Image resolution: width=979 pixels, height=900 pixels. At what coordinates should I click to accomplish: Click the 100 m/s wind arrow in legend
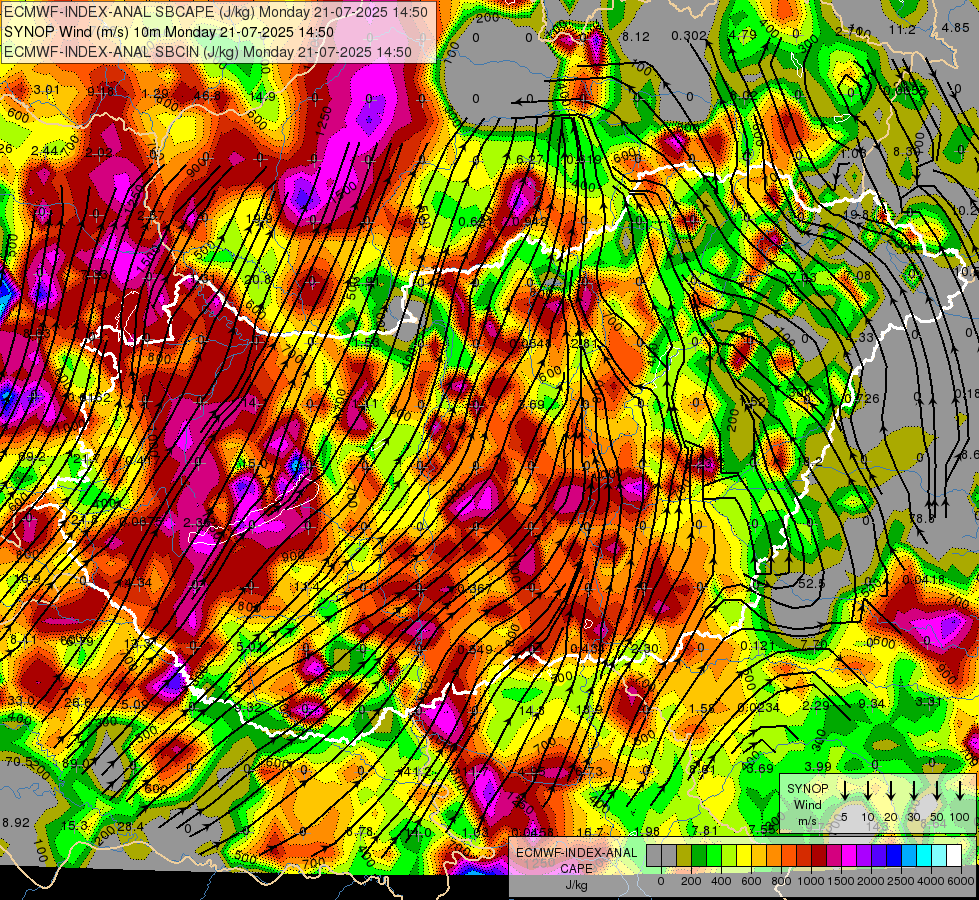(x=960, y=790)
